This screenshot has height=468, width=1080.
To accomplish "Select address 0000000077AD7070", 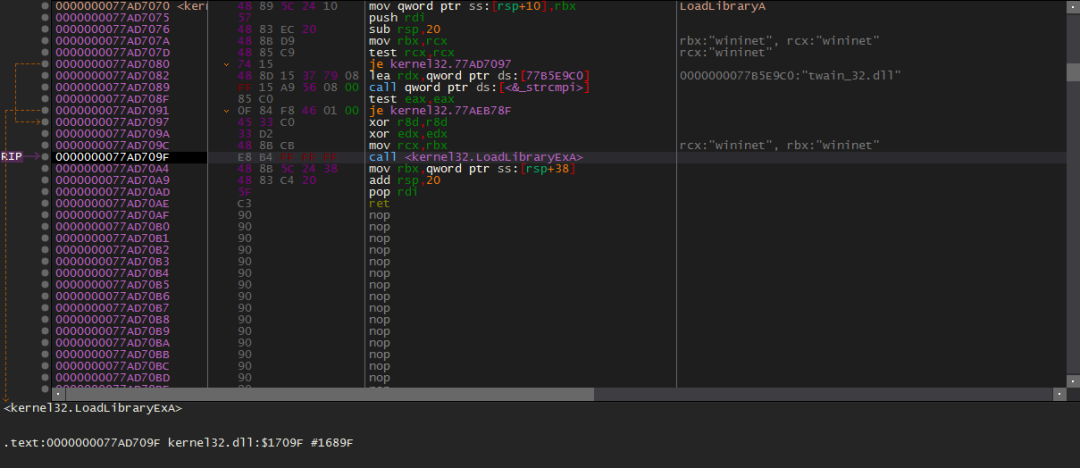I will pyautogui.click(x=112, y=6).
